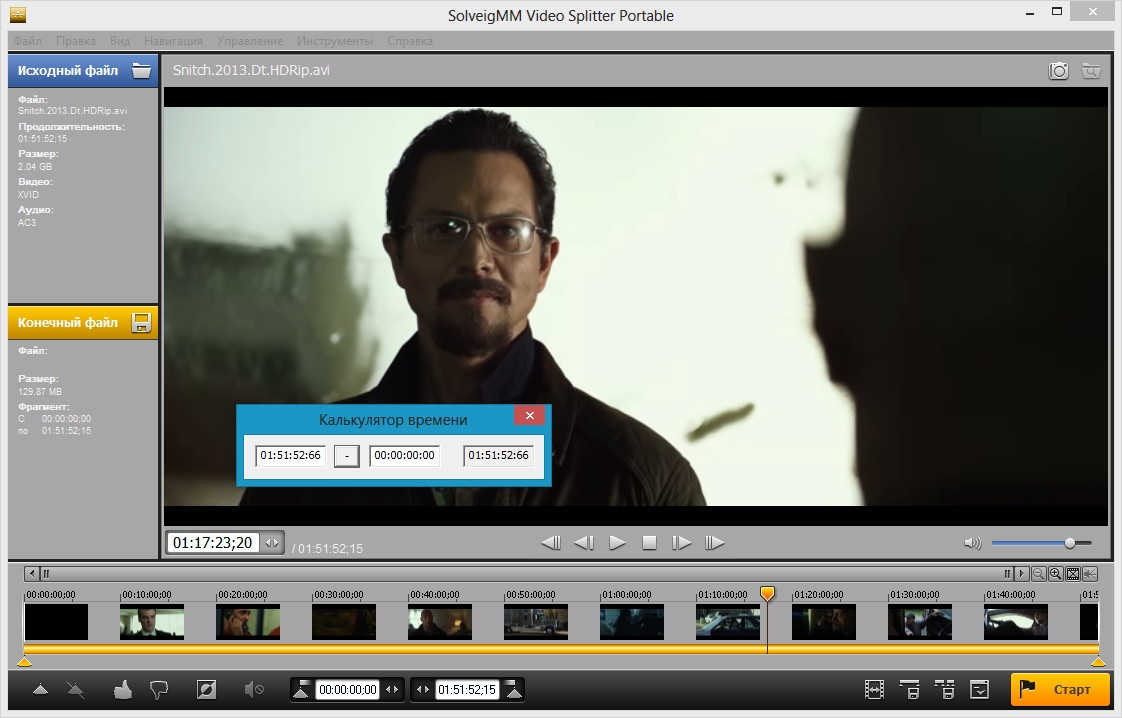Zoom out the timeline

(x=1038, y=574)
